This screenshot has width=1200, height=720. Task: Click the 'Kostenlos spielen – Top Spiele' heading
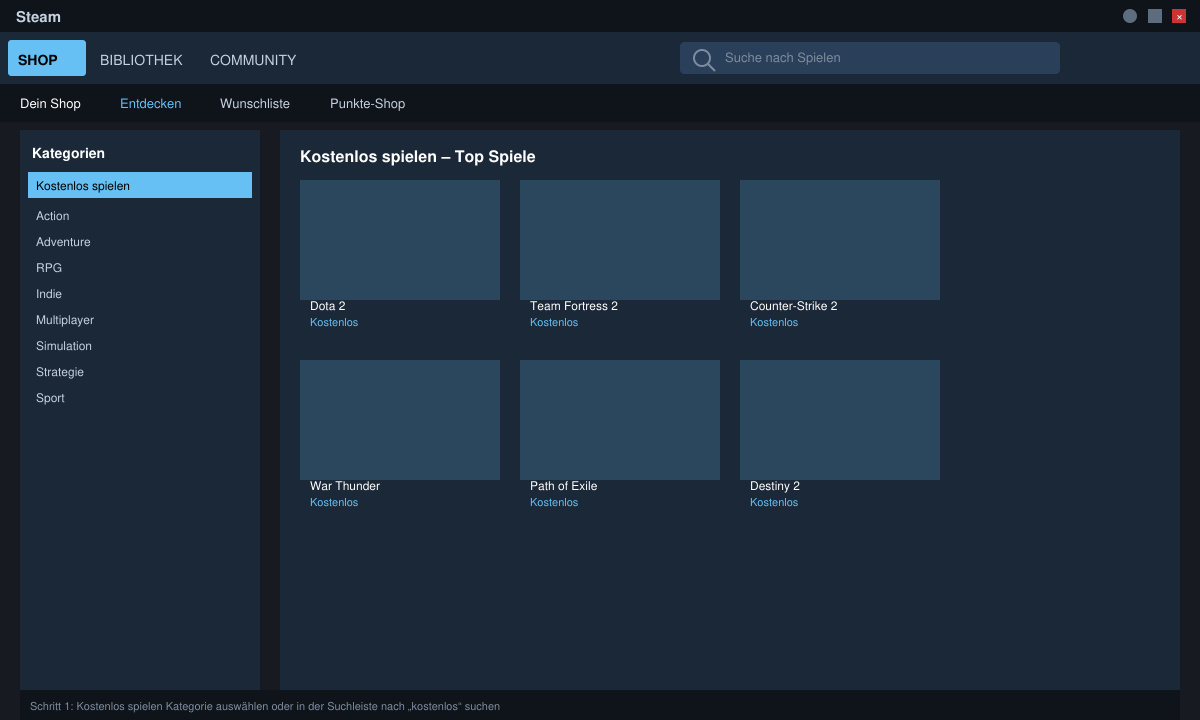point(418,157)
